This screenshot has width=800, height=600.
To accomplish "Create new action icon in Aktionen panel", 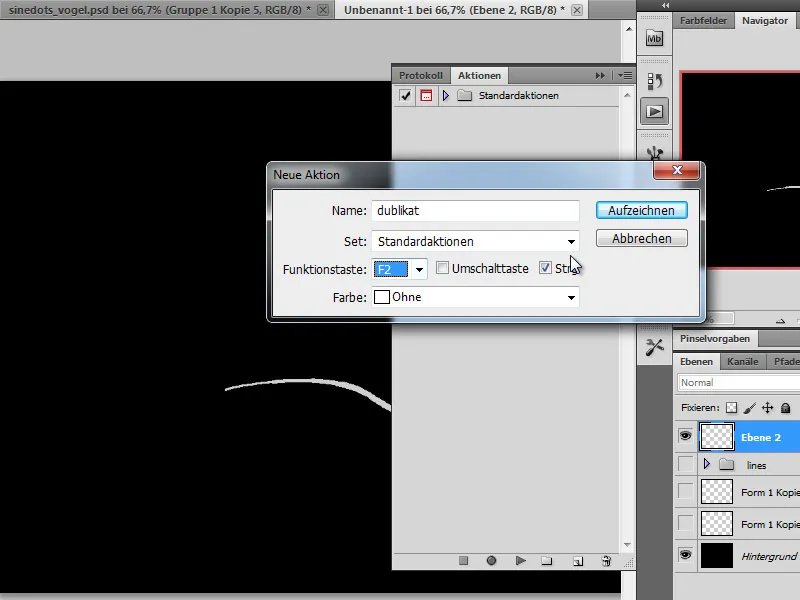I will point(578,561).
